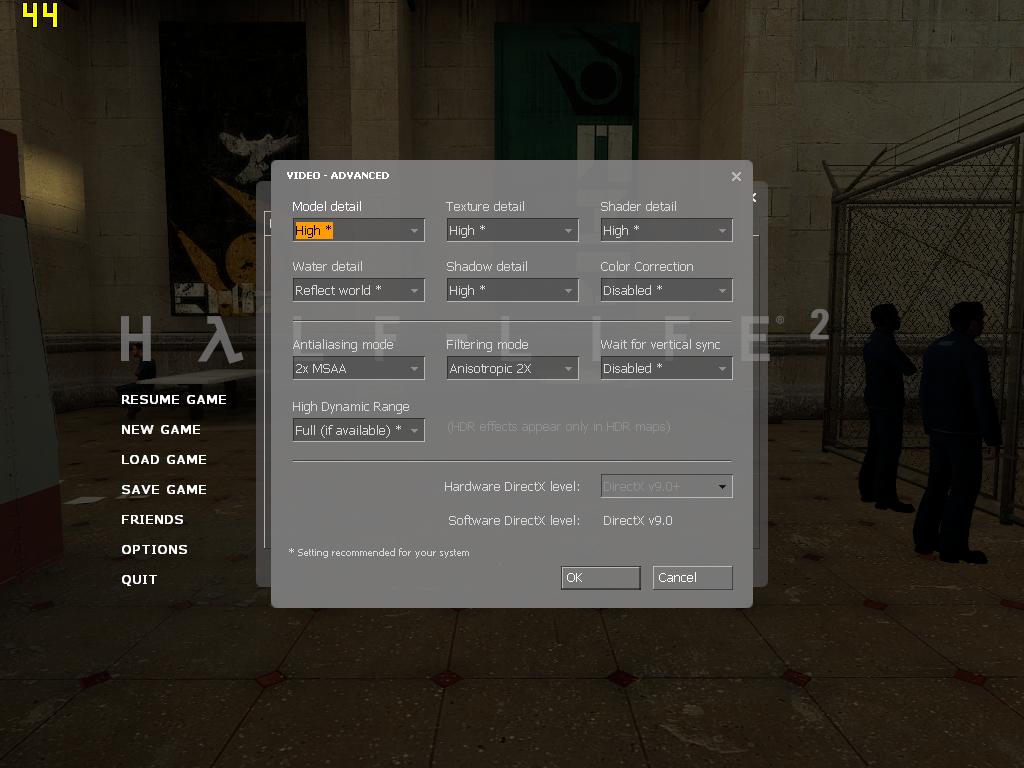Click the HDR effects hint text
This screenshot has width=1024, height=768.
pos(559,427)
